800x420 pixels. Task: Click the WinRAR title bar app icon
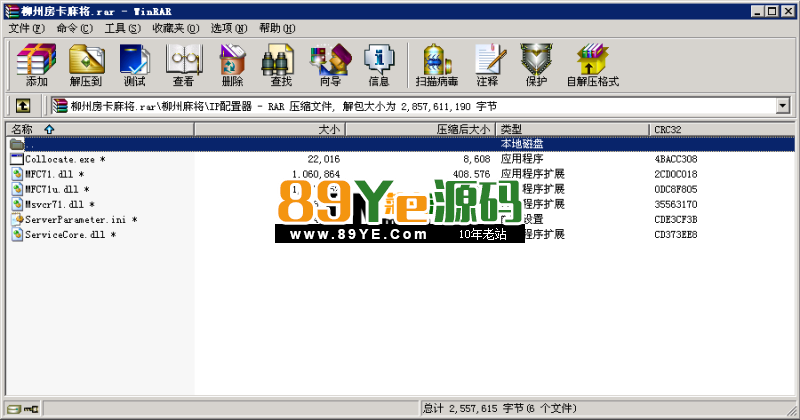coord(11,11)
